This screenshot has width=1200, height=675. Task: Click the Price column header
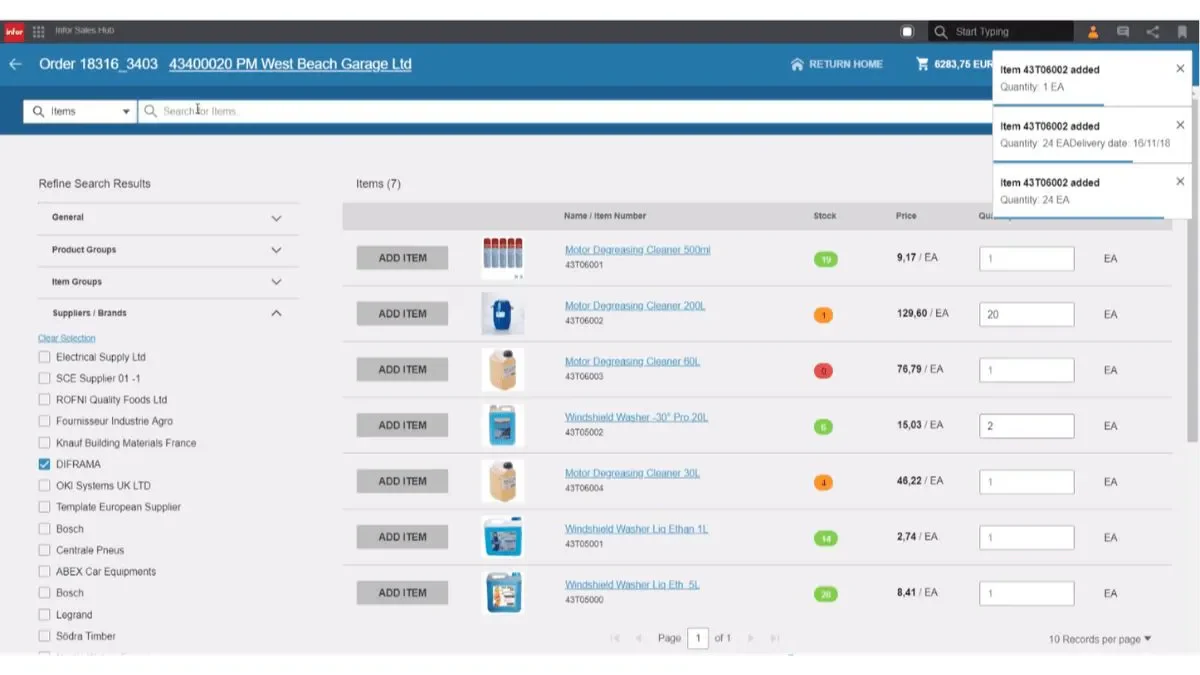(x=906, y=216)
